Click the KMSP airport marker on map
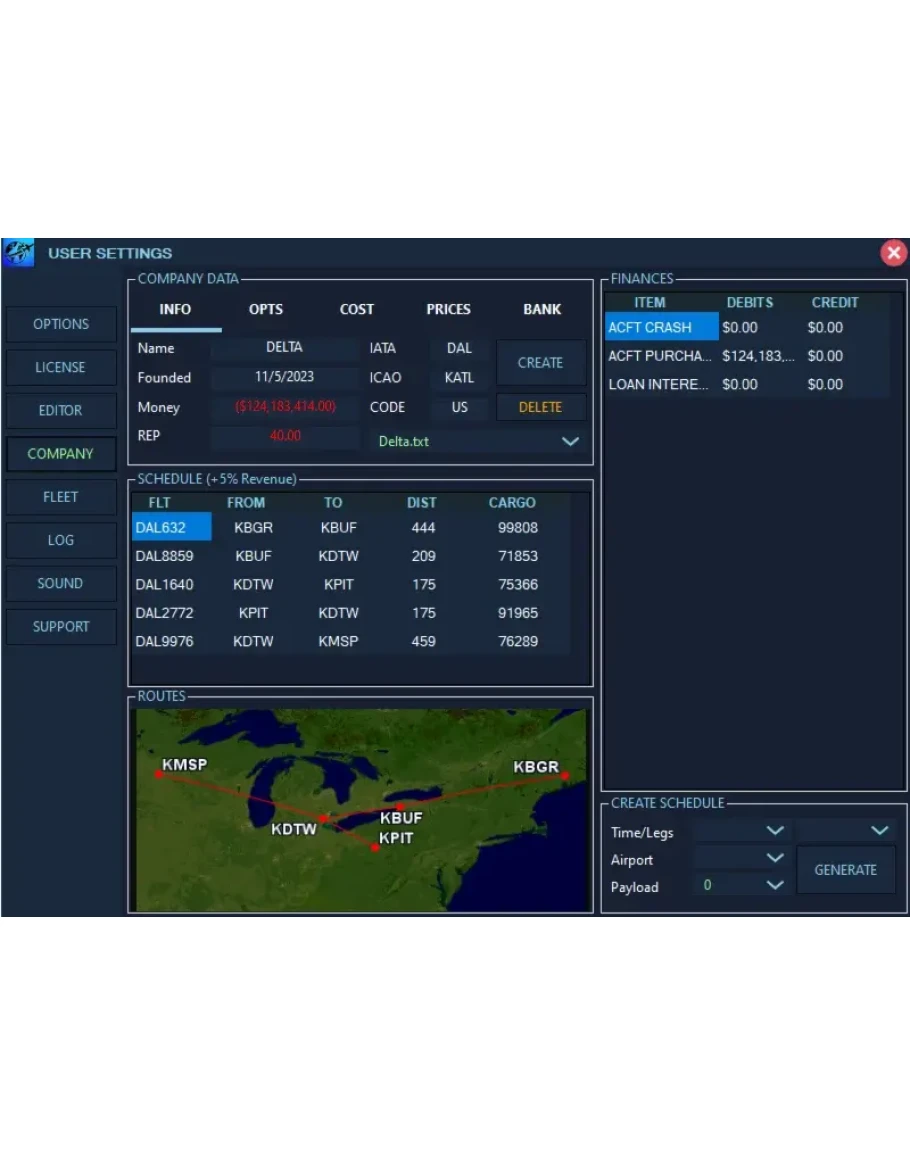Screen dimensions: 910x1155 point(158,773)
